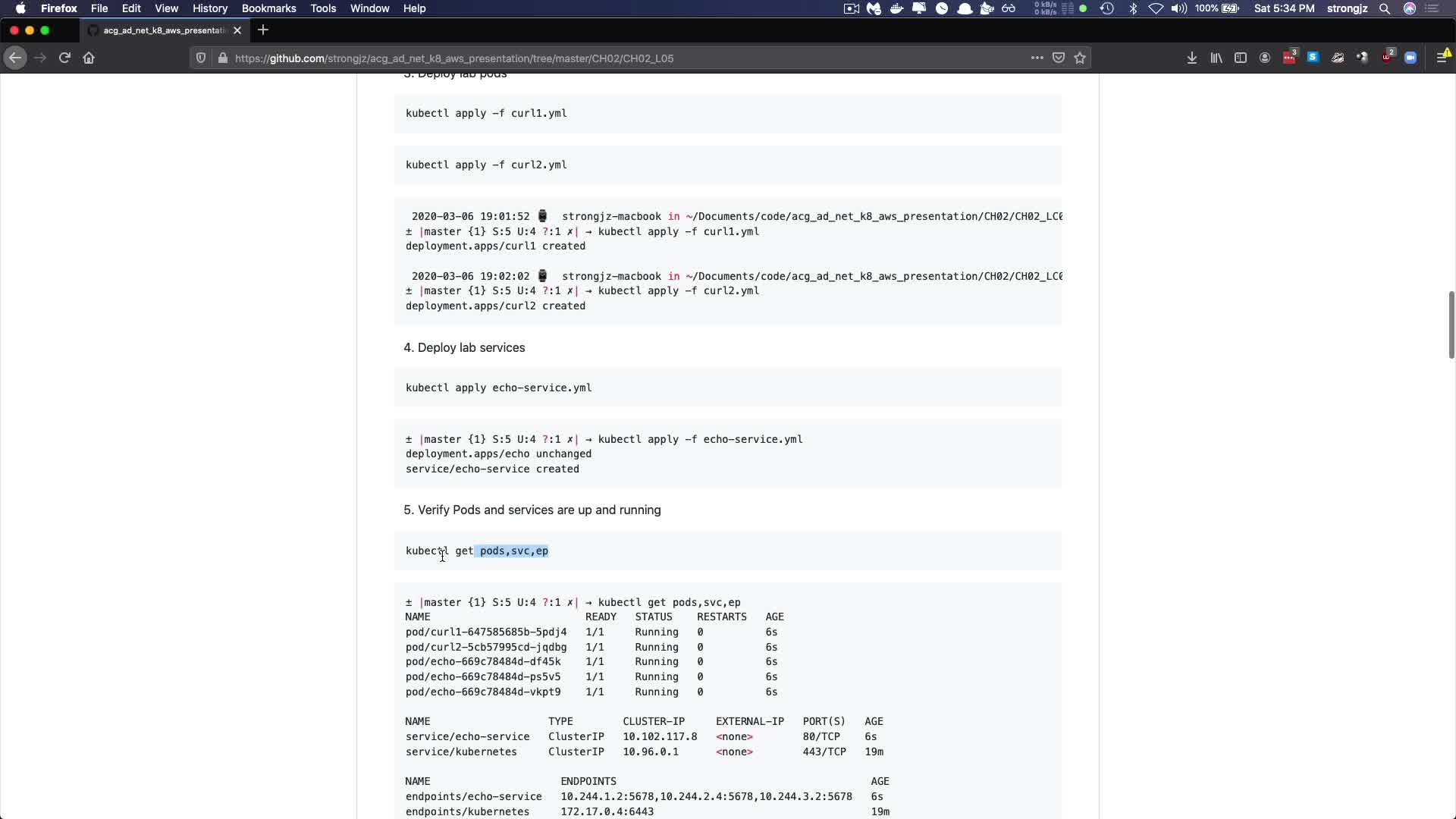The height and width of the screenshot is (819, 1456).
Task: Open the Firefox account icon
Action: pyautogui.click(x=1264, y=58)
